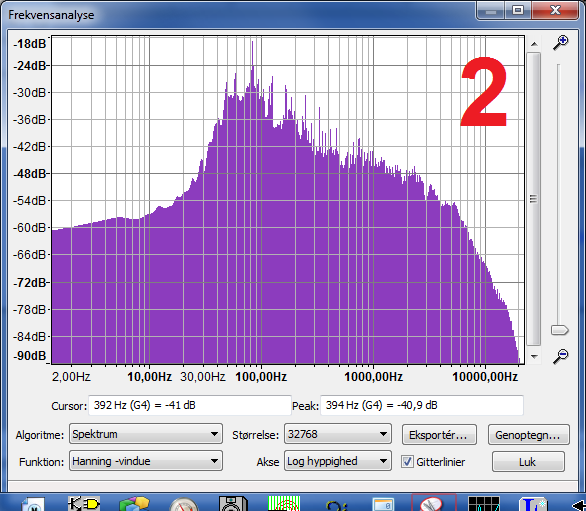Click the -72dB label on the axis
The image size is (586, 511).
click(30, 283)
